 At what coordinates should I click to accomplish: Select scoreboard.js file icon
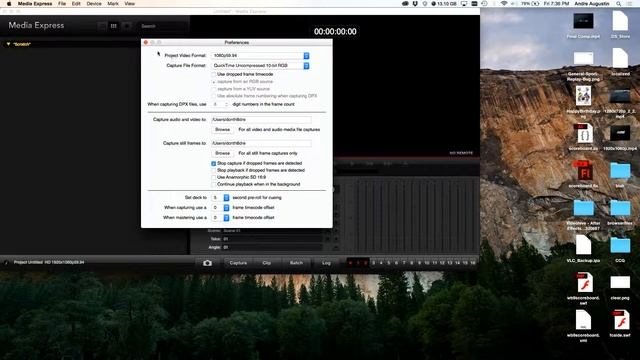point(583,133)
